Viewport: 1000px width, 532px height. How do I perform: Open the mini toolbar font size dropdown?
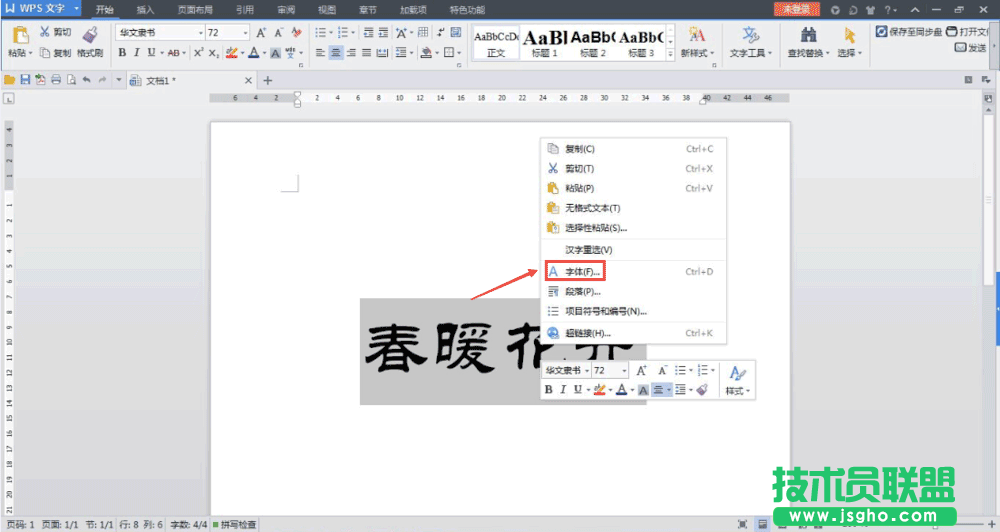pos(624,371)
